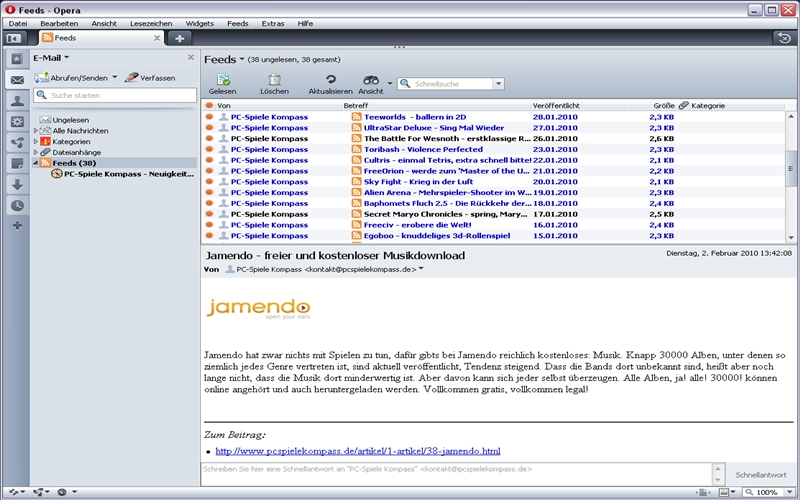Open the Ansicht binoculars view button

[x=371, y=85]
